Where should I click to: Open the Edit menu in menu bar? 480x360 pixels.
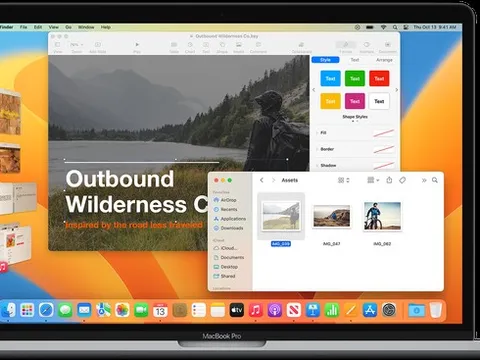38,27
